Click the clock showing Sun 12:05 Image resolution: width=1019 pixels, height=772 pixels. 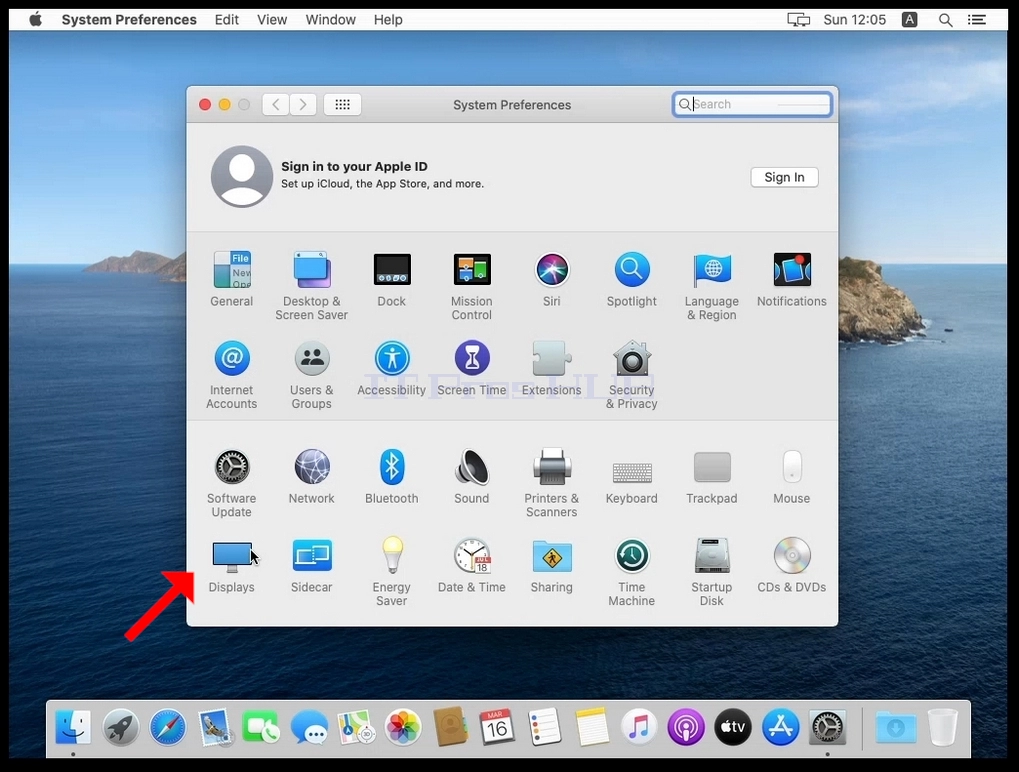pos(855,19)
